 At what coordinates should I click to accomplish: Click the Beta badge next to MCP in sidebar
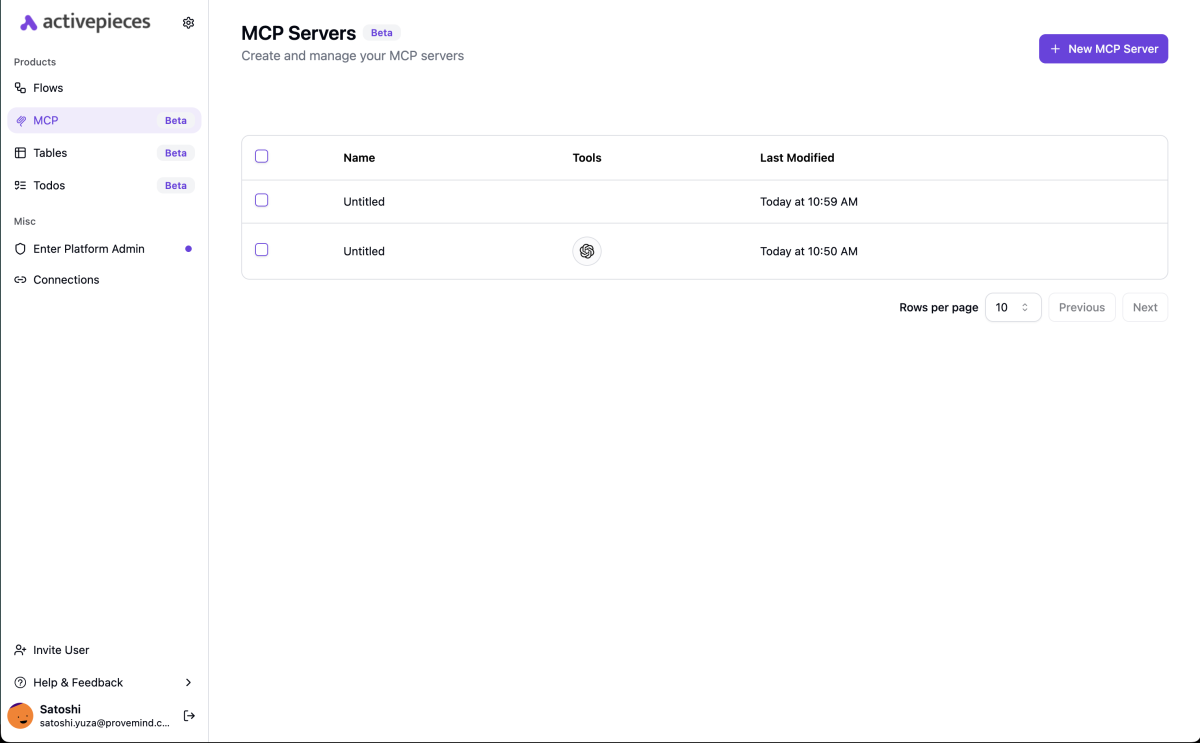click(x=176, y=121)
